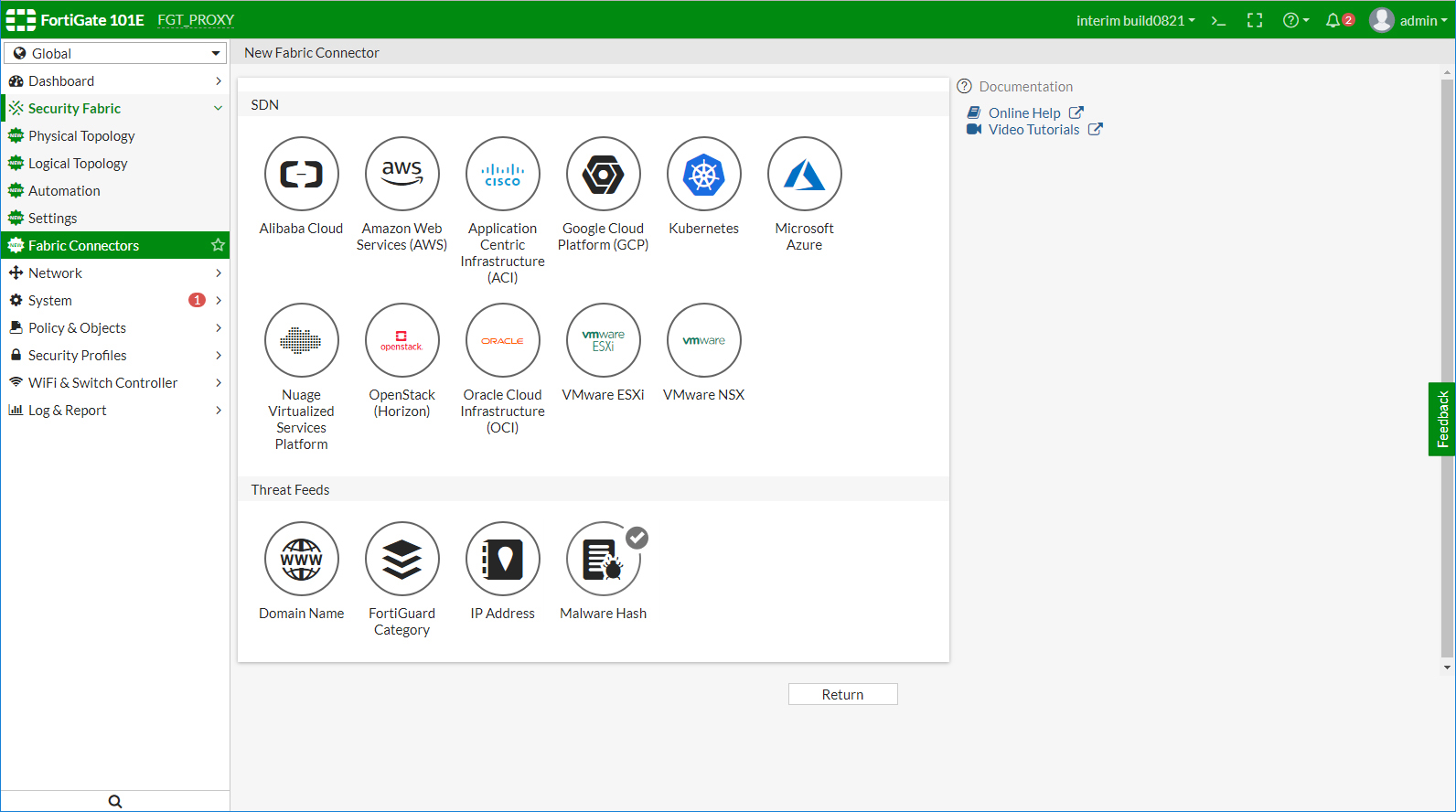
Task: Open the CLI console icon
Action: pyautogui.click(x=1218, y=20)
